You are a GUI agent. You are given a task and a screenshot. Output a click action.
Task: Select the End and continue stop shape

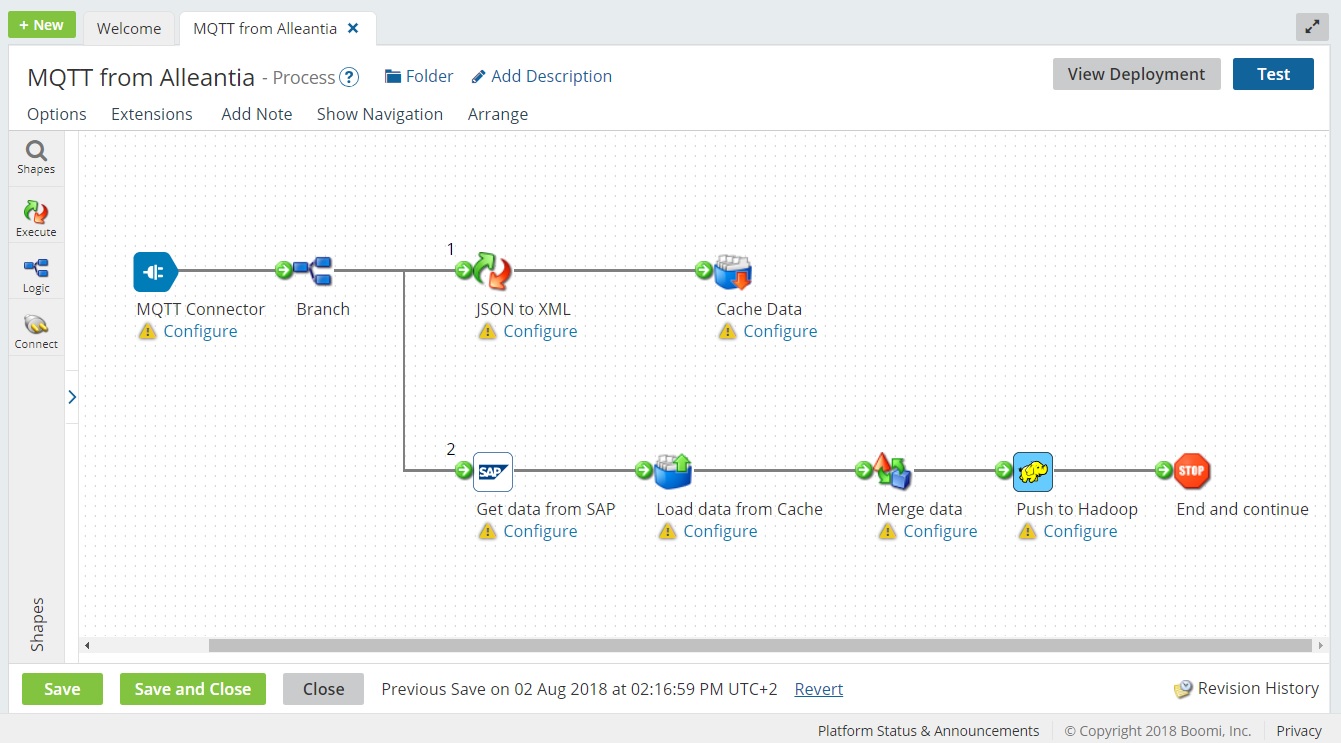pos(1192,470)
